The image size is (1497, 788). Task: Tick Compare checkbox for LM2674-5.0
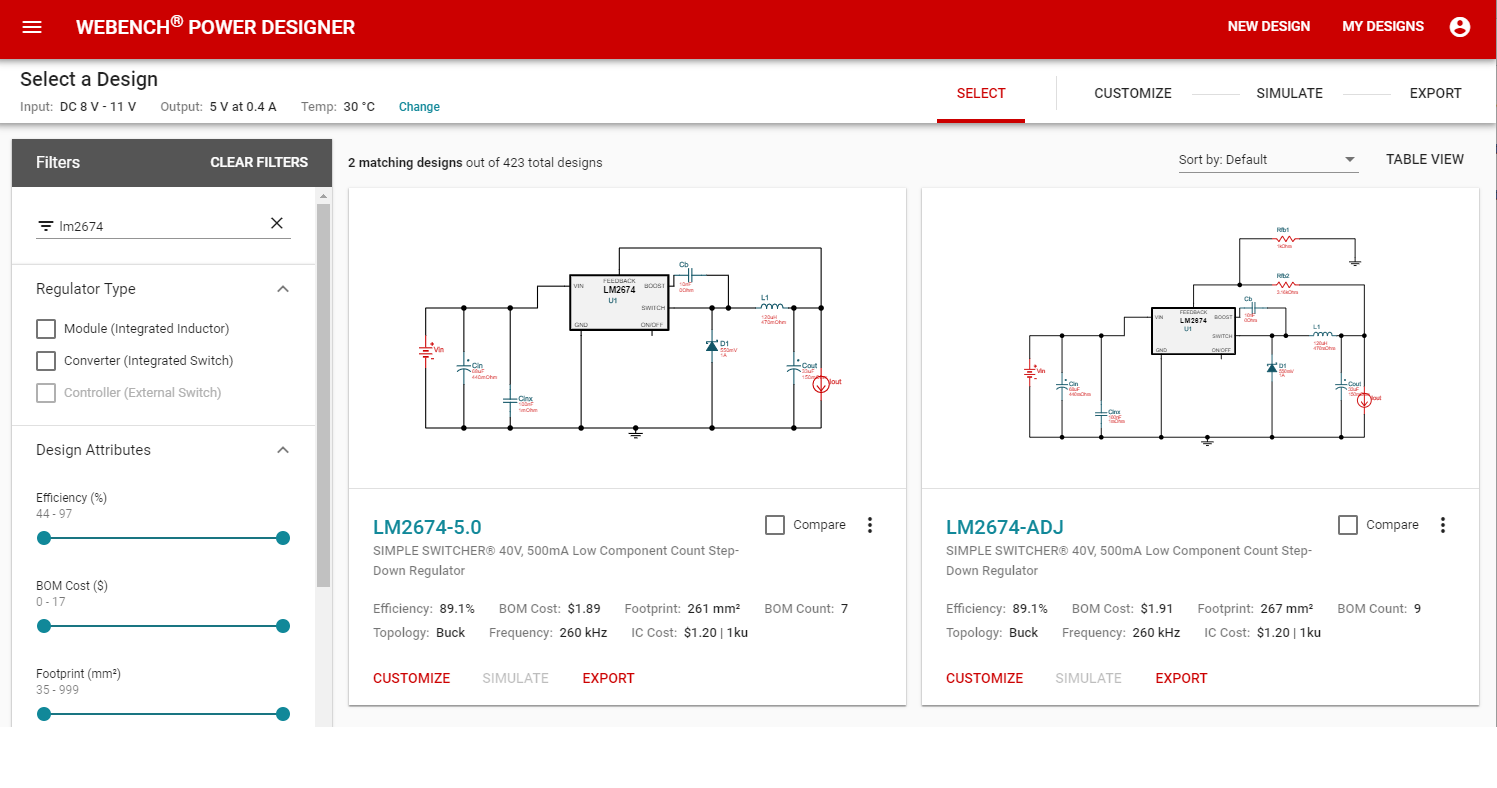tap(775, 525)
